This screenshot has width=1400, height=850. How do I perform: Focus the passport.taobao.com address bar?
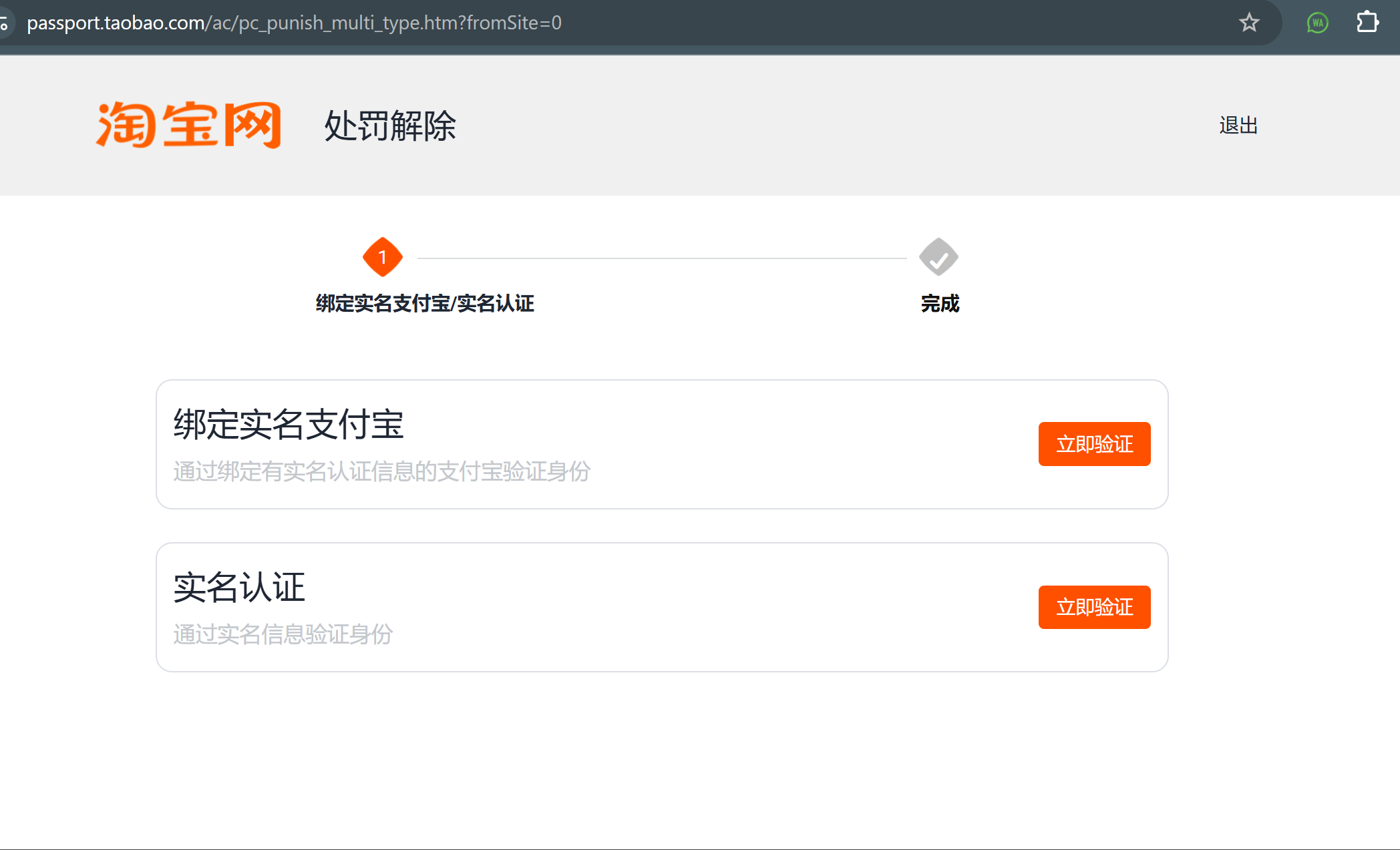point(294,23)
